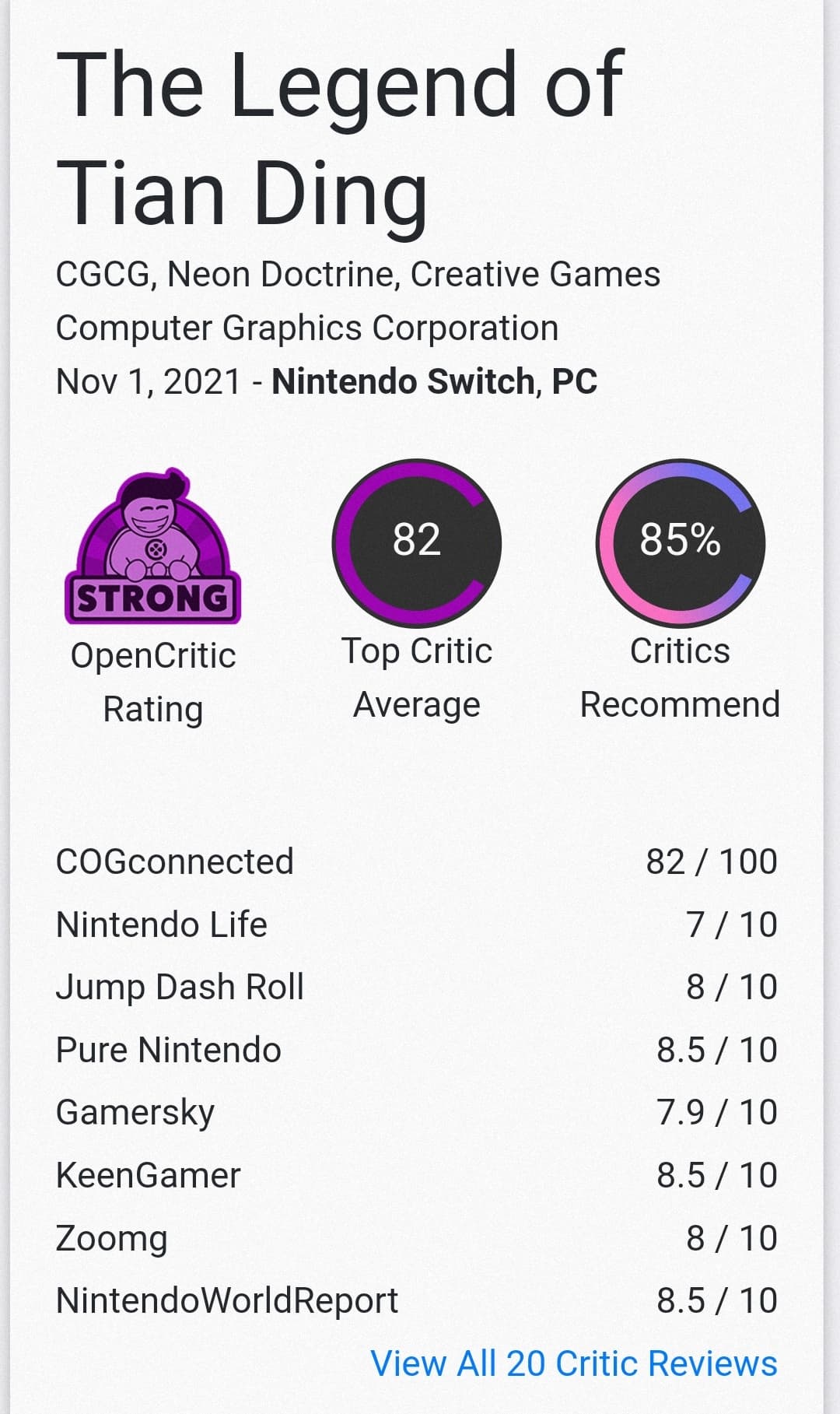Screen dimensions: 840x1414
Task: Click the 85% Critics Recommend circle
Action: [681, 542]
